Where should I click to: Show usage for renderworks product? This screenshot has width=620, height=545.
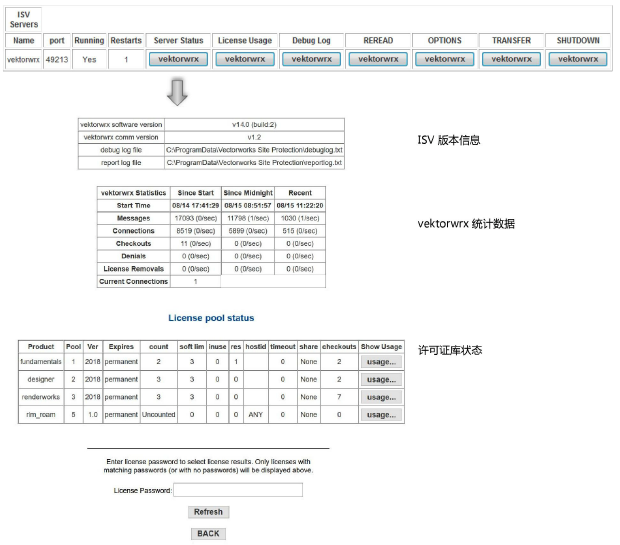pyautogui.click(x=381, y=397)
